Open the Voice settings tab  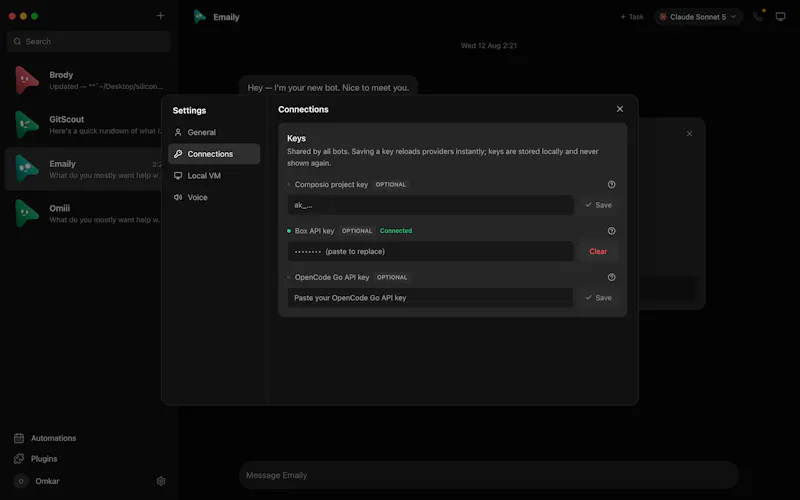(x=214, y=197)
